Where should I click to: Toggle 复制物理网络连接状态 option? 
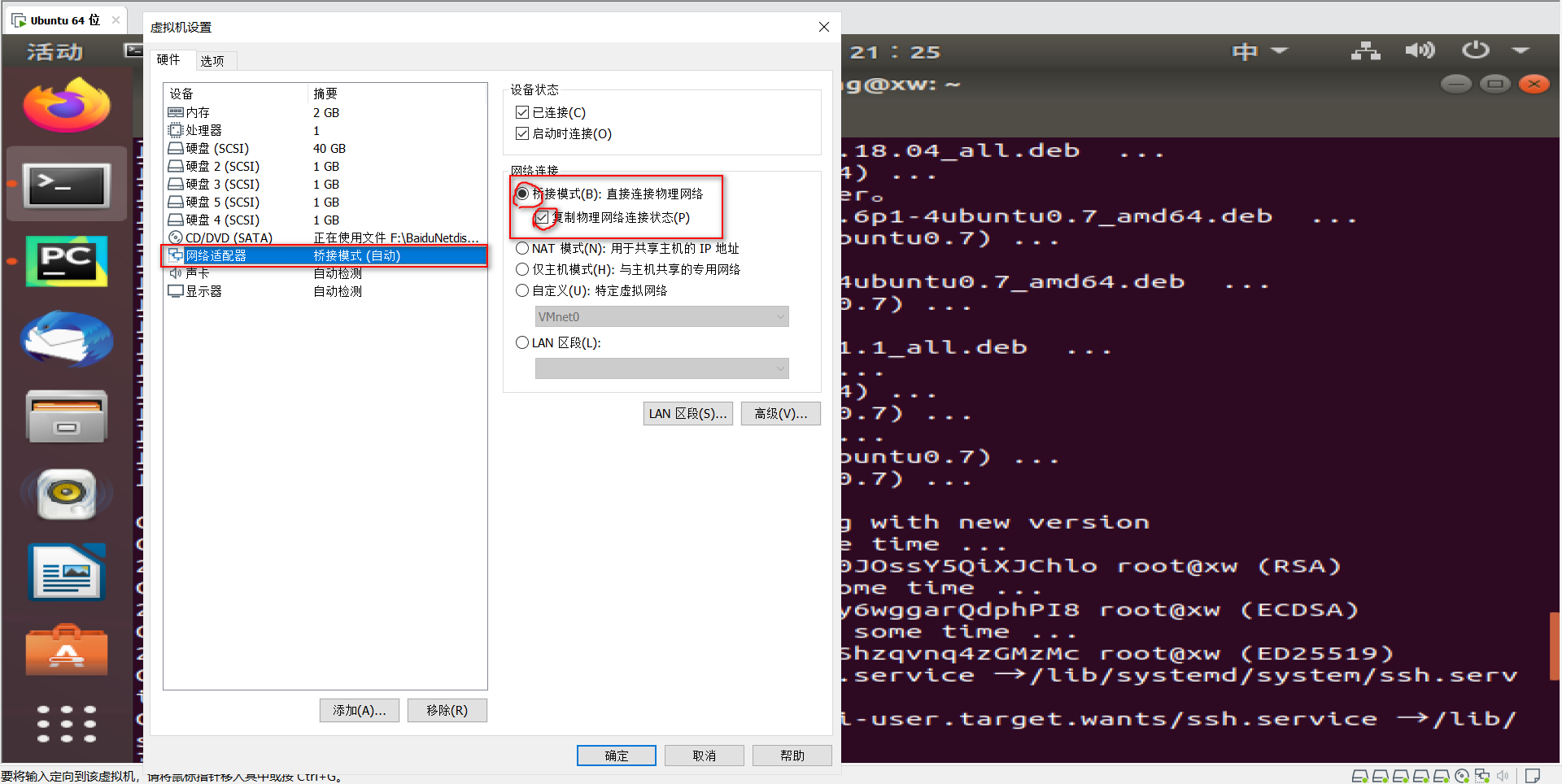coord(543,217)
